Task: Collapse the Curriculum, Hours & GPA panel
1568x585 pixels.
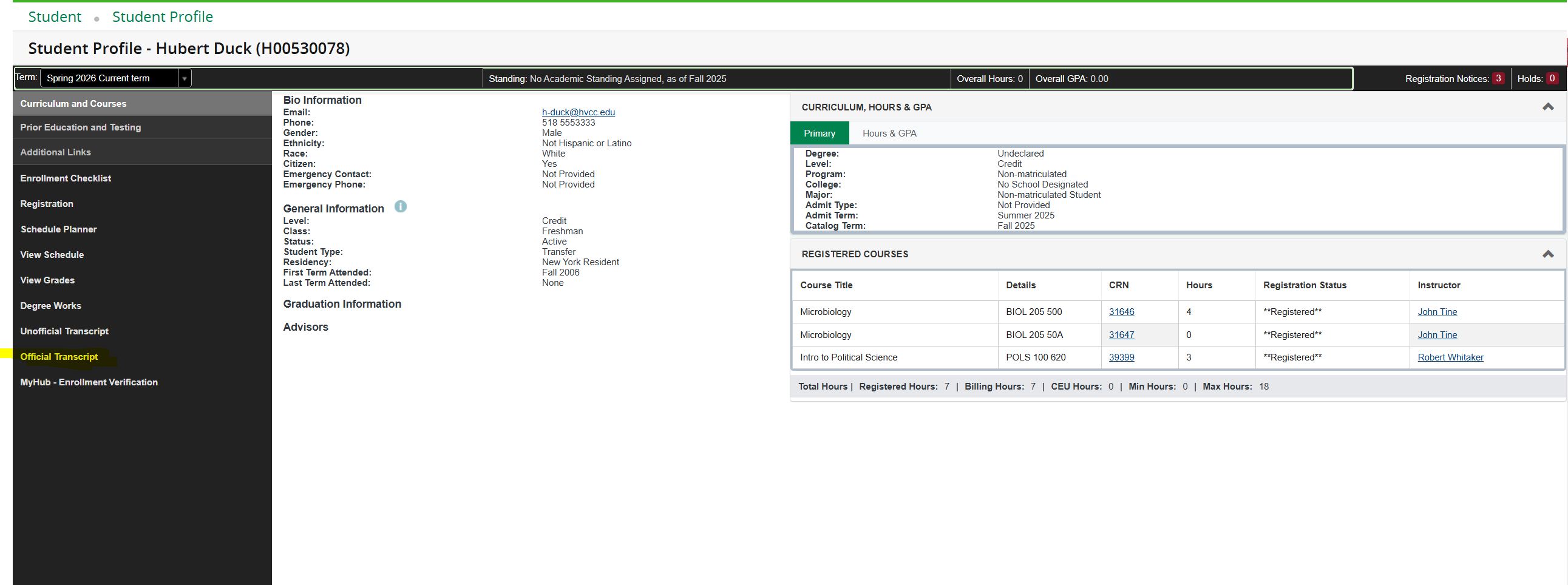Action: point(1547,107)
